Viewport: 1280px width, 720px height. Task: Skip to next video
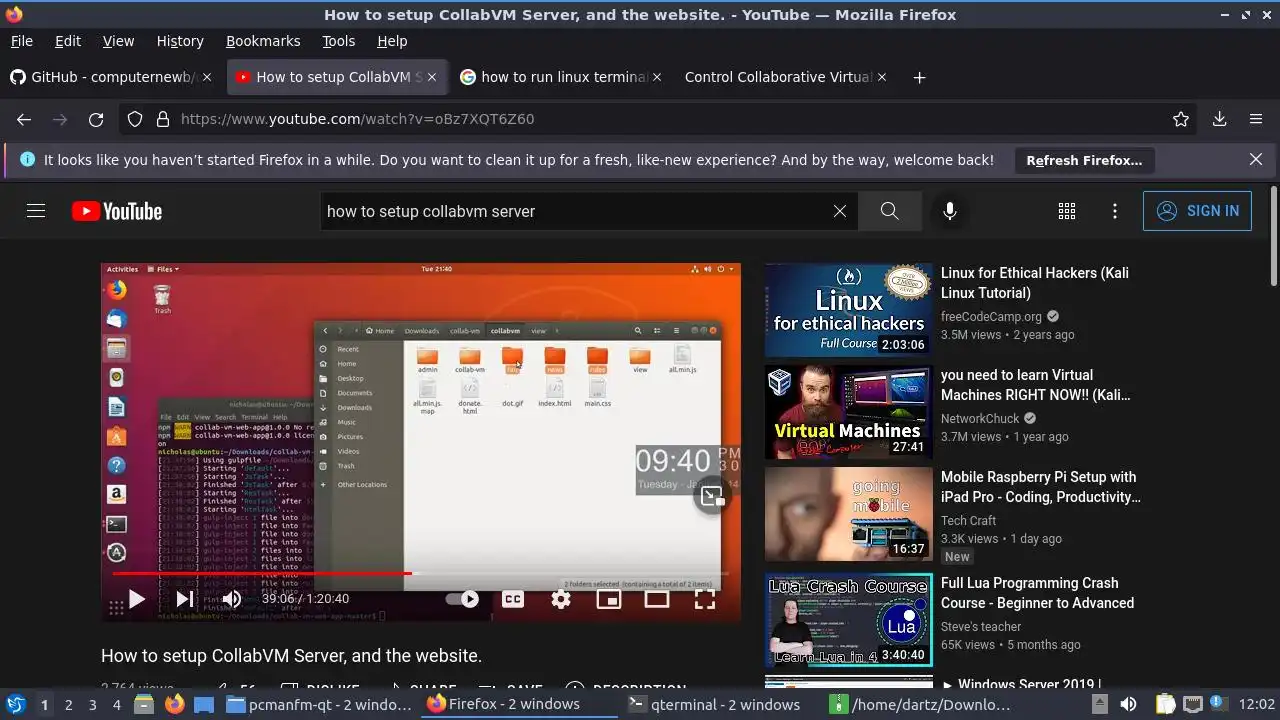point(184,599)
